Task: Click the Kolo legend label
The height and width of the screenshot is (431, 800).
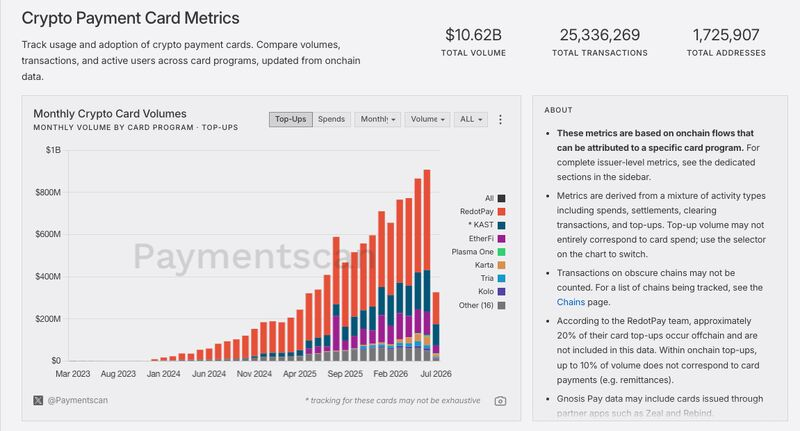Action: click(486, 292)
